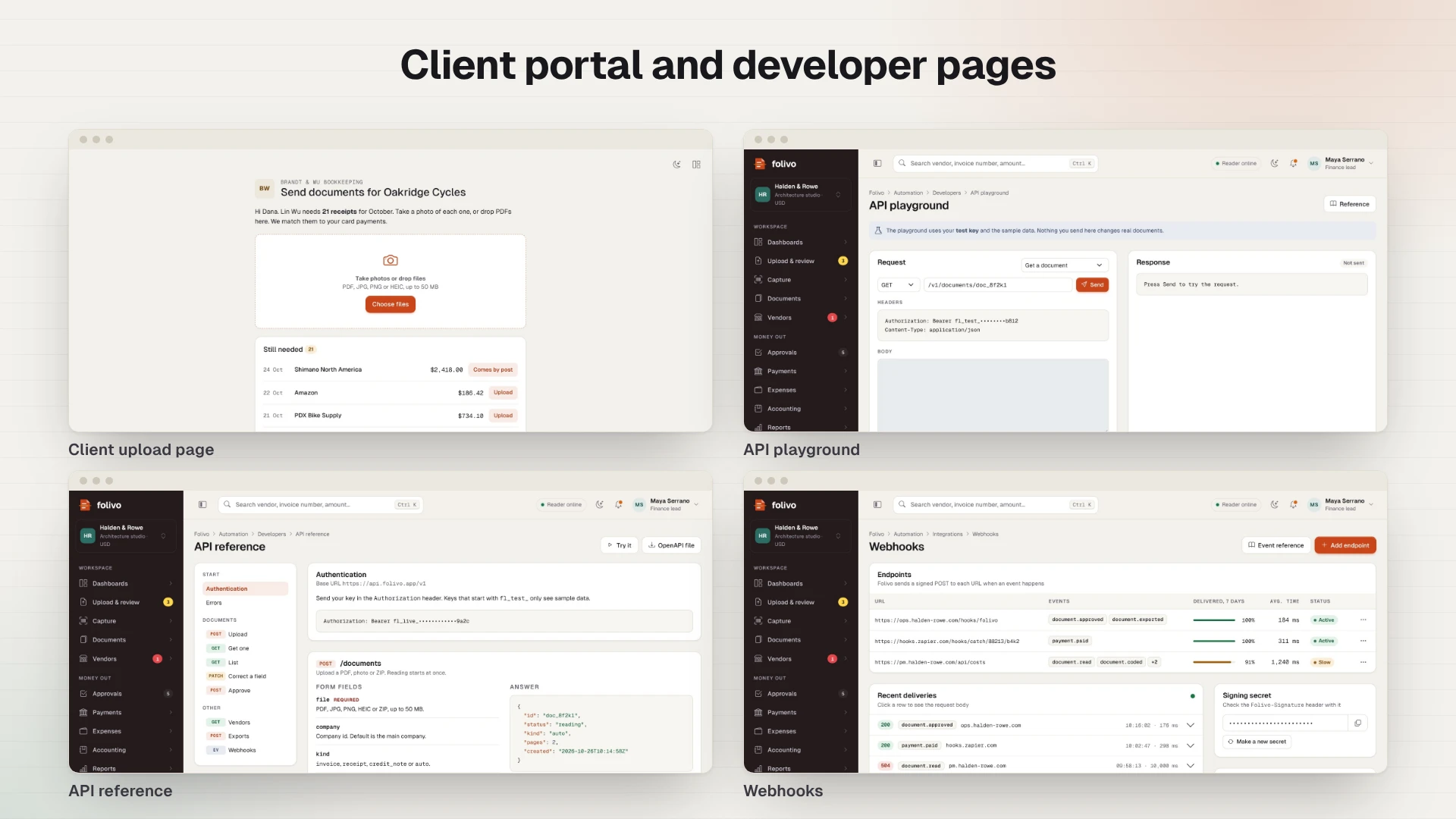Collapse the sidebar in the Webhooks window

[877, 504]
